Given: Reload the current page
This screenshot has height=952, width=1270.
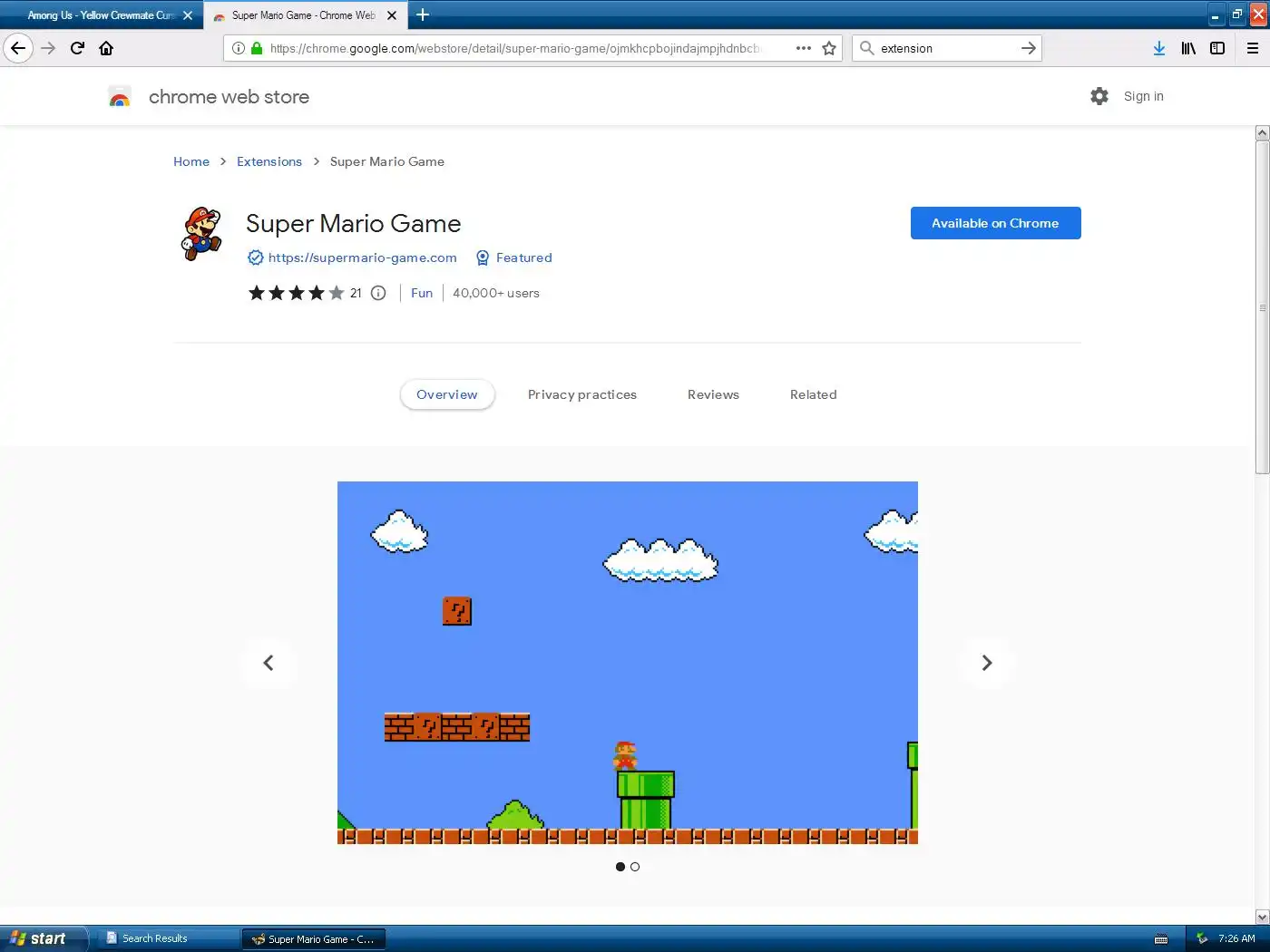Looking at the screenshot, I should [x=77, y=48].
